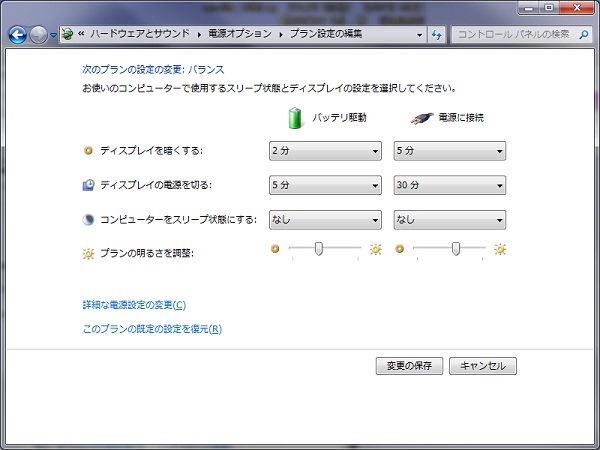Viewport: 600px width, 450px height.
Task: Open battery dim display dropdown showing 2 分
Action: tap(325, 151)
